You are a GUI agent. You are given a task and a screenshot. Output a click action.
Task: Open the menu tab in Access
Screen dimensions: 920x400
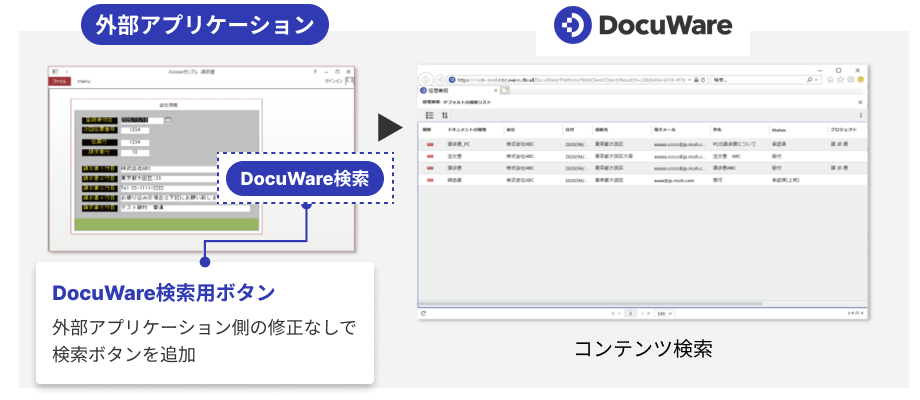pyautogui.click(x=84, y=82)
